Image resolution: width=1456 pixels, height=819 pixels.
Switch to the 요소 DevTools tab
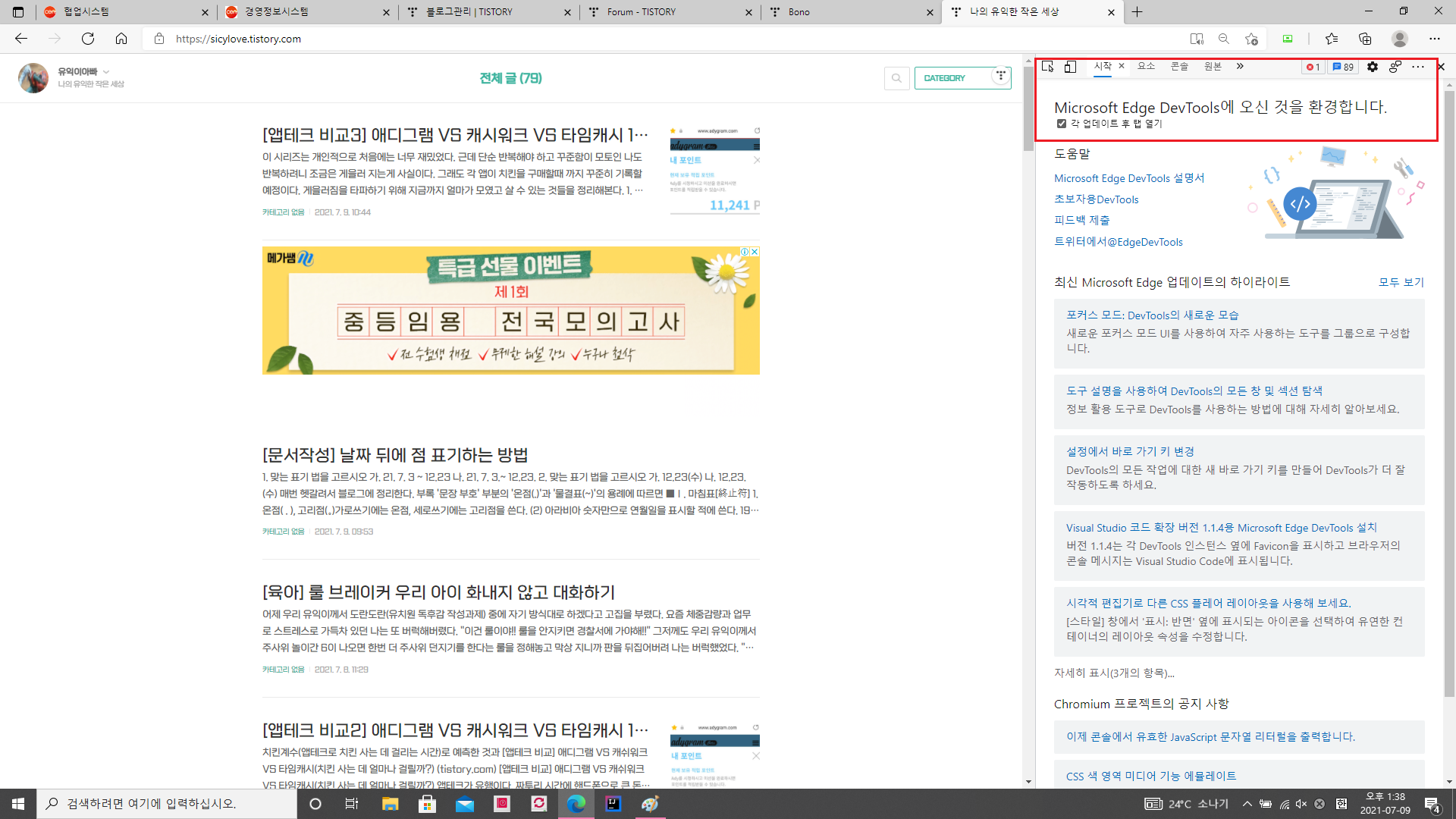point(1147,67)
